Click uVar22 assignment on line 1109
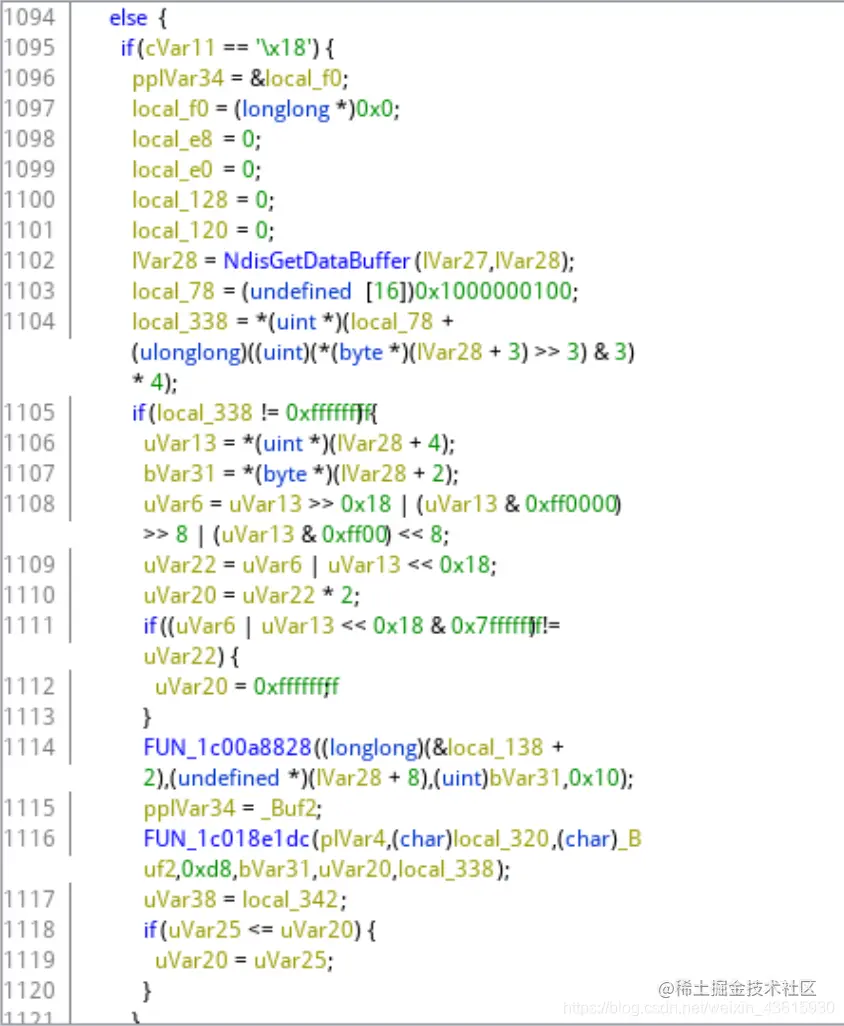This screenshot has width=844, height=1026. coord(180,565)
